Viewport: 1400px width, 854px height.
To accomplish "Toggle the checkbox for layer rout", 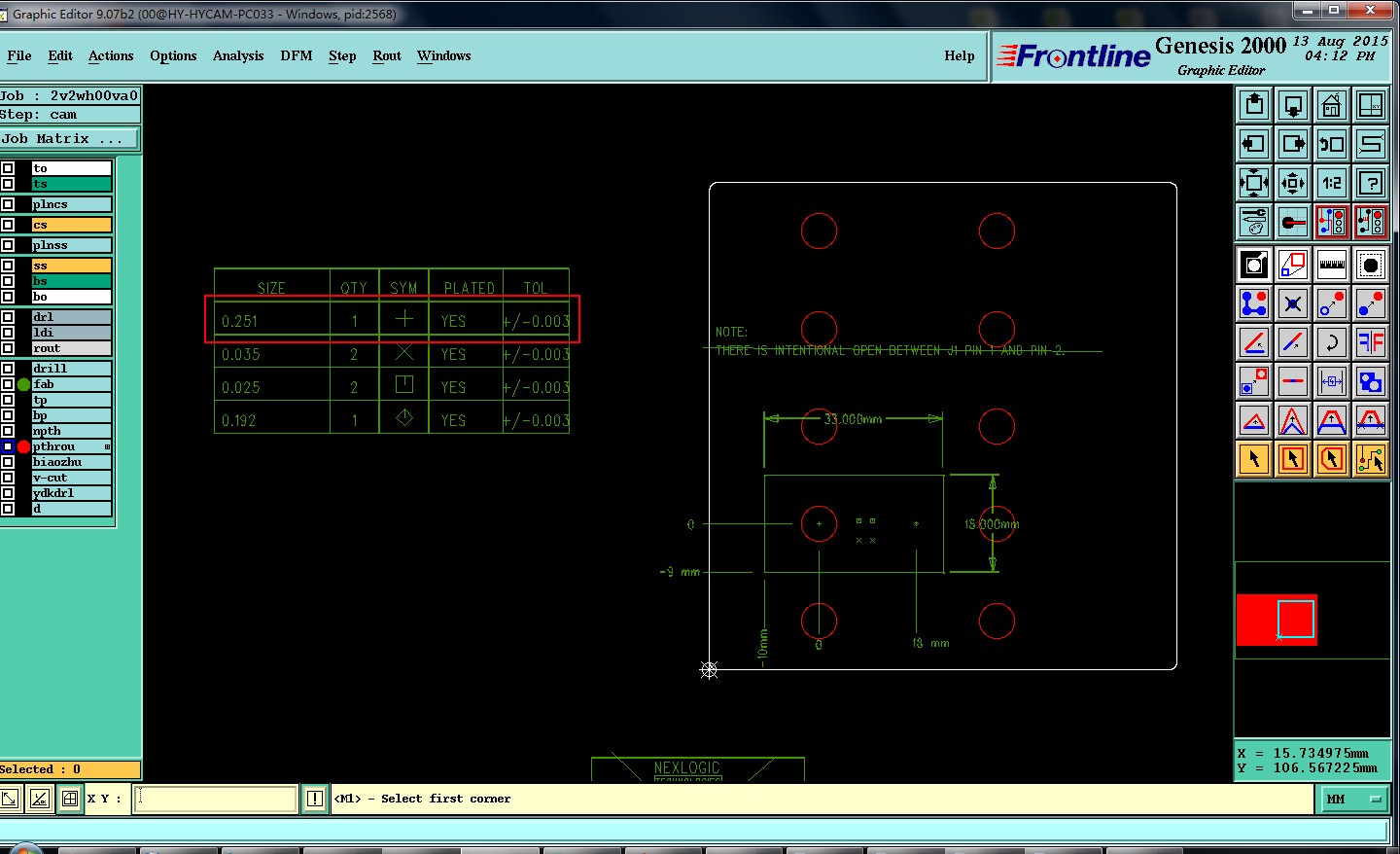I will (8, 348).
